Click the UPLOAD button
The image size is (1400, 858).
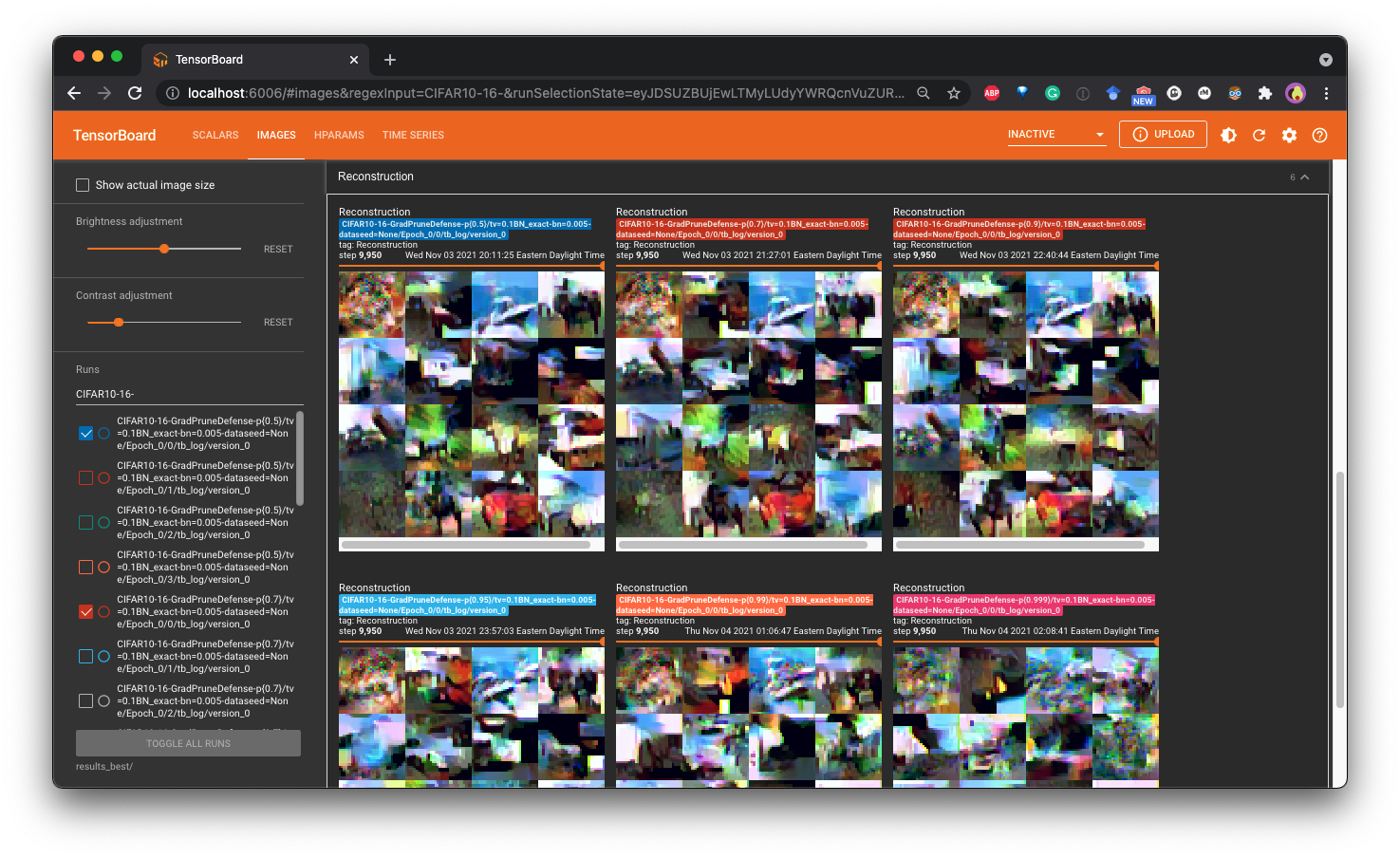(x=1164, y=135)
